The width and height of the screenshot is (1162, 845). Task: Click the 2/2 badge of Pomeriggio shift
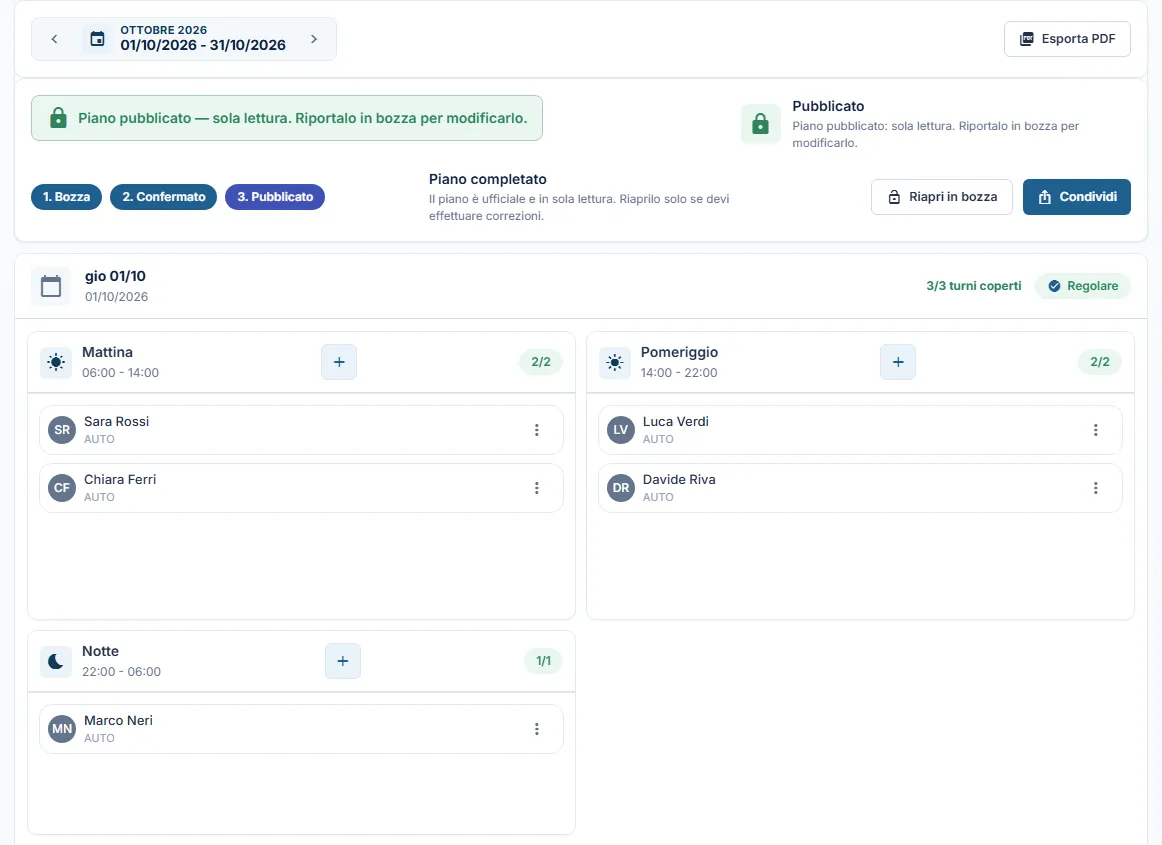tap(1100, 362)
